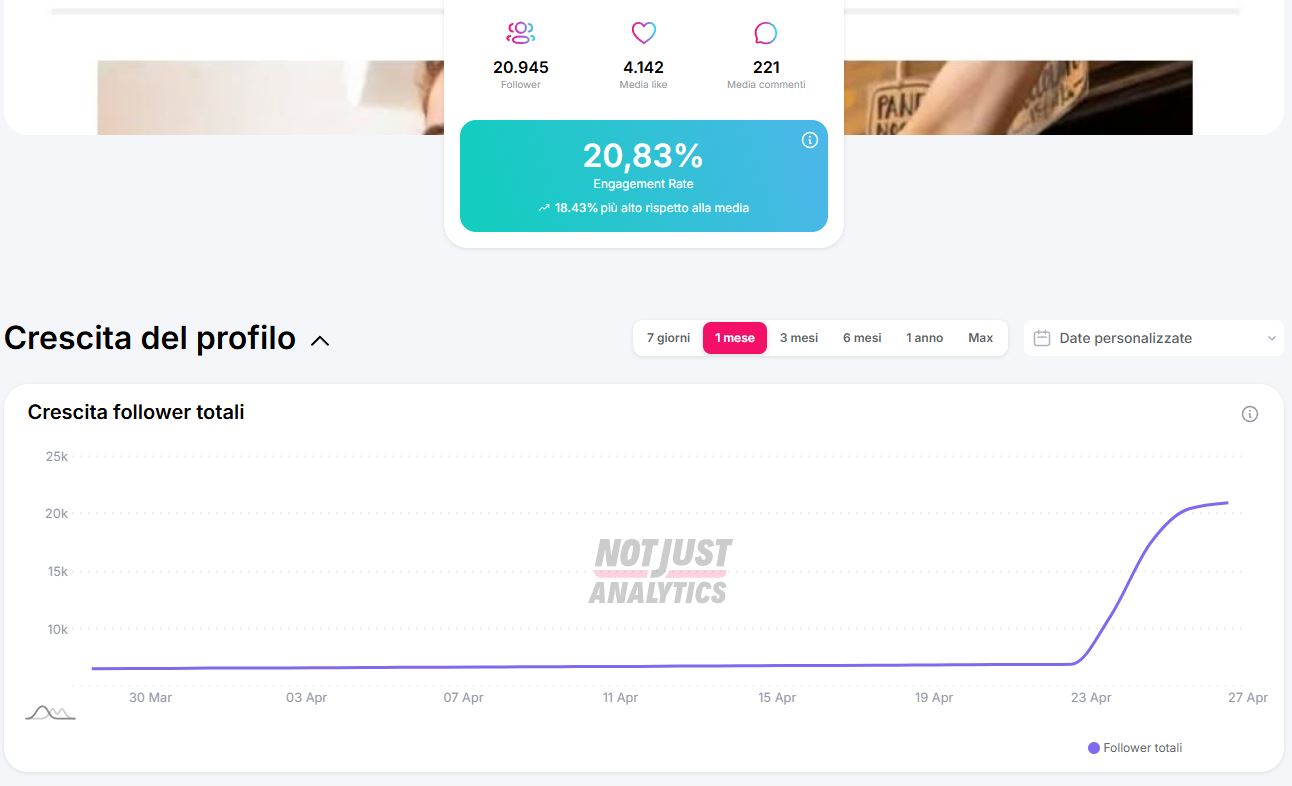The width and height of the screenshot is (1292, 786).
Task: Click the Not Just Analytics watermark logo
Action: [661, 571]
